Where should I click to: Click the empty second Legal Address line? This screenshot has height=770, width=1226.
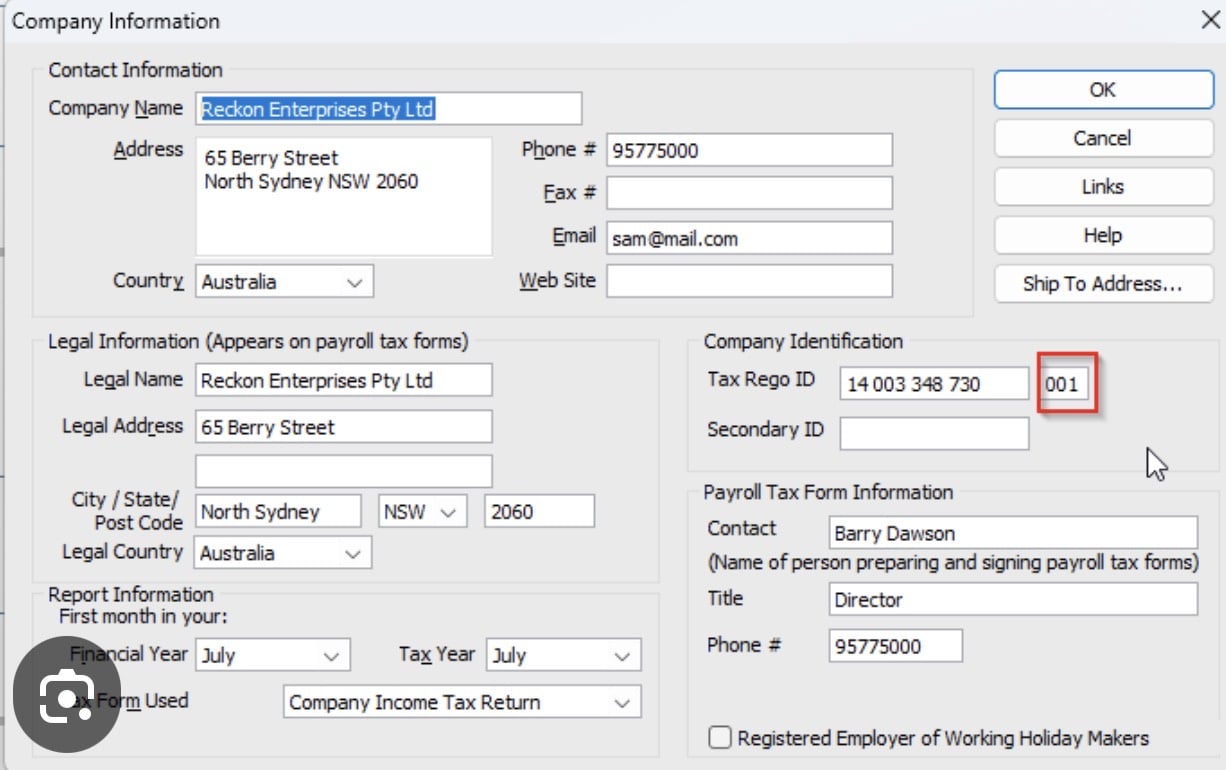click(x=344, y=470)
